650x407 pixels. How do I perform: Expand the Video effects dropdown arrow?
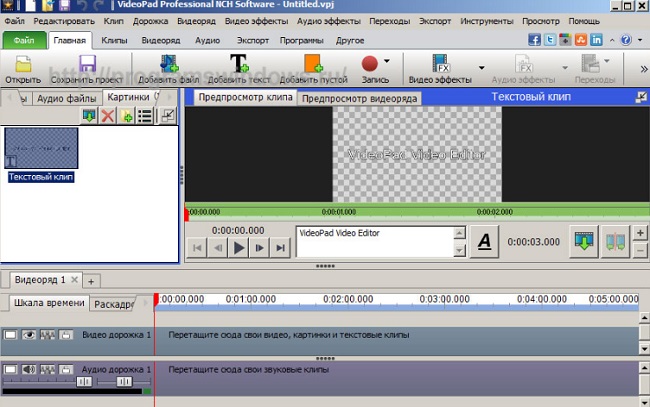pyautogui.click(x=481, y=68)
